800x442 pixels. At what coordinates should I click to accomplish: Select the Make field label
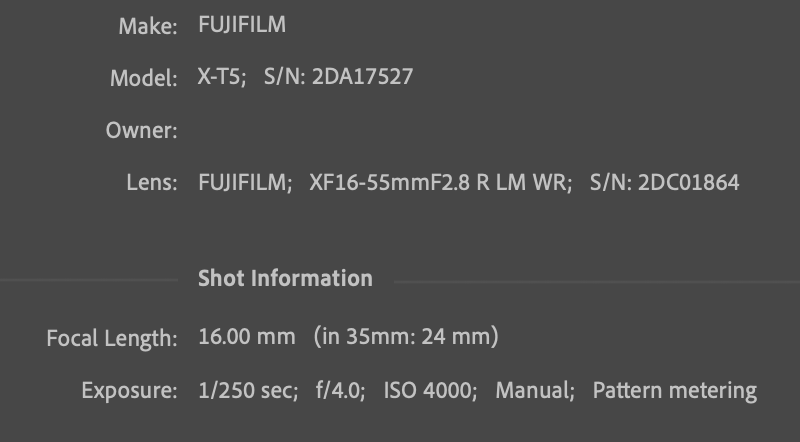click(x=147, y=27)
